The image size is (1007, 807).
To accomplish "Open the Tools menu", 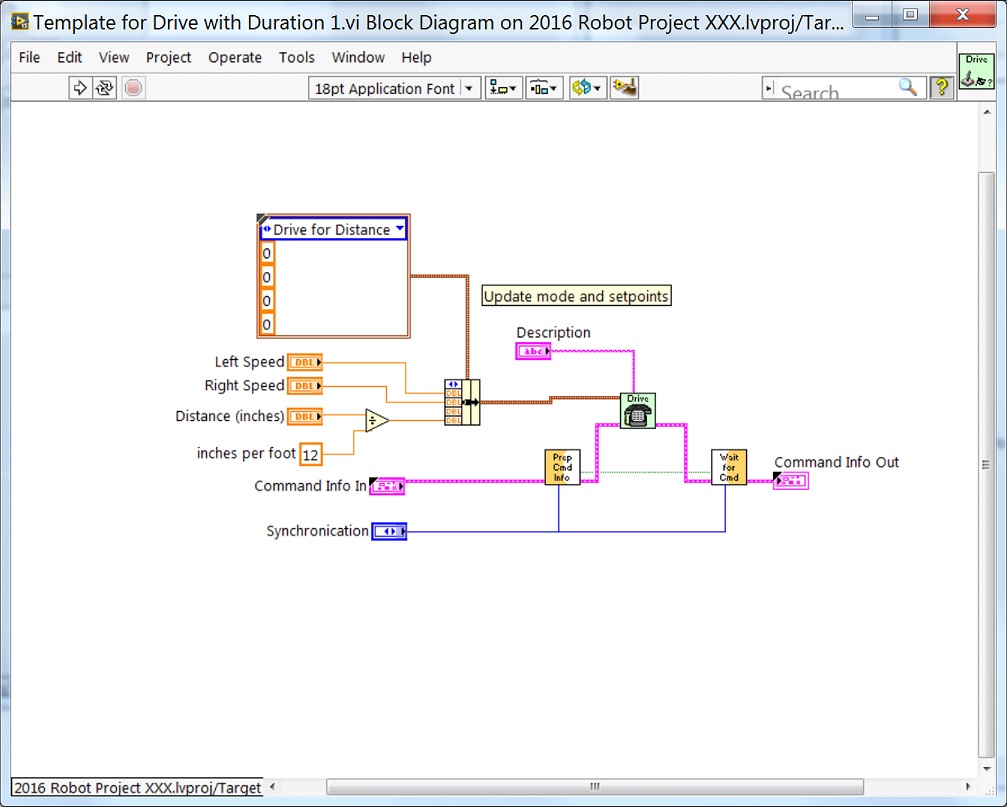I will tap(296, 58).
